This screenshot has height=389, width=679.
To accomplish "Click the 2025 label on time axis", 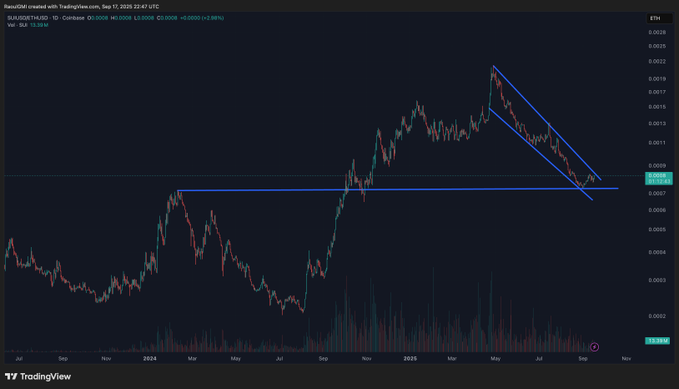I will [410, 359].
